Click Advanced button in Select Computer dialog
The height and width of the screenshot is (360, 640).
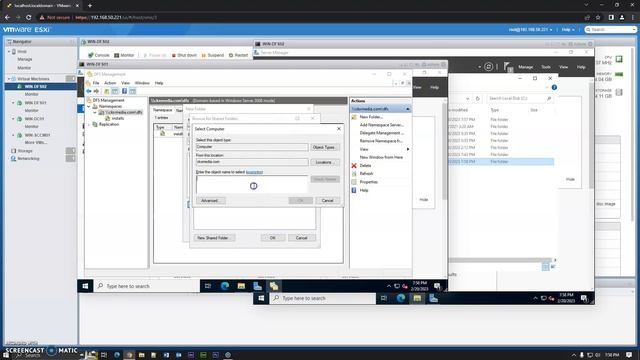[x=210, y=200]
